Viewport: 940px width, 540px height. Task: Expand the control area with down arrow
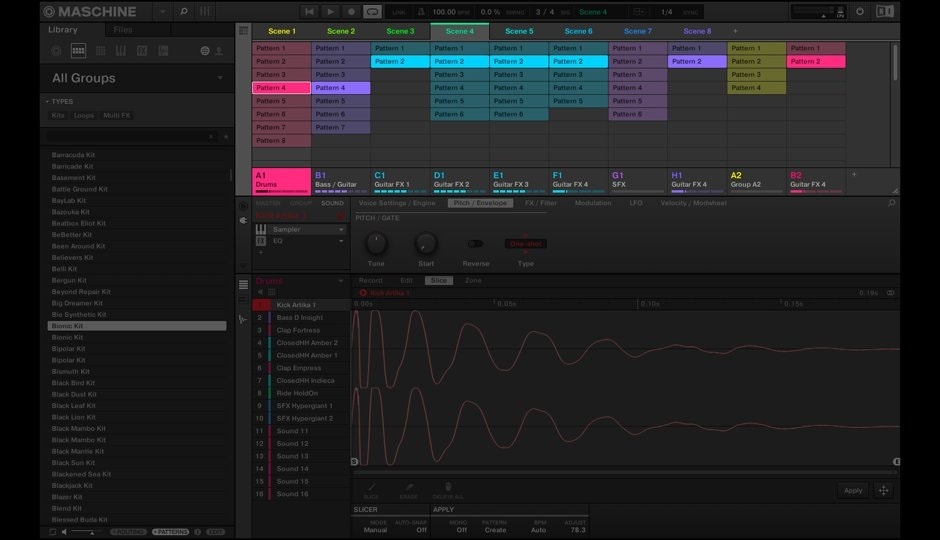[x=243, y=265]
